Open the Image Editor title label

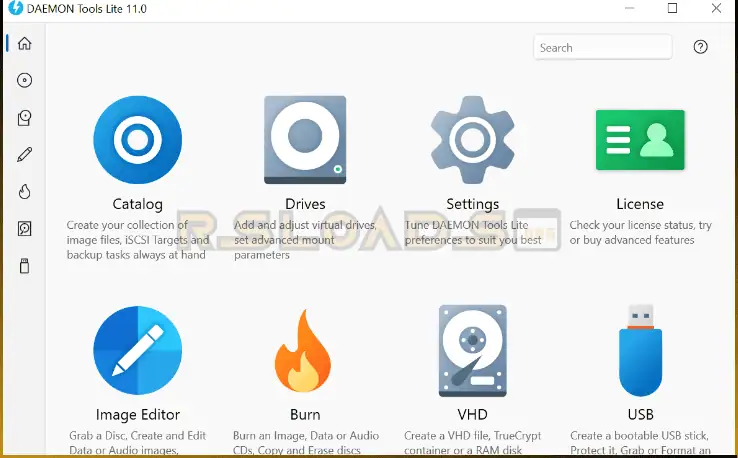pyautogui.click(x=137, y=415)
